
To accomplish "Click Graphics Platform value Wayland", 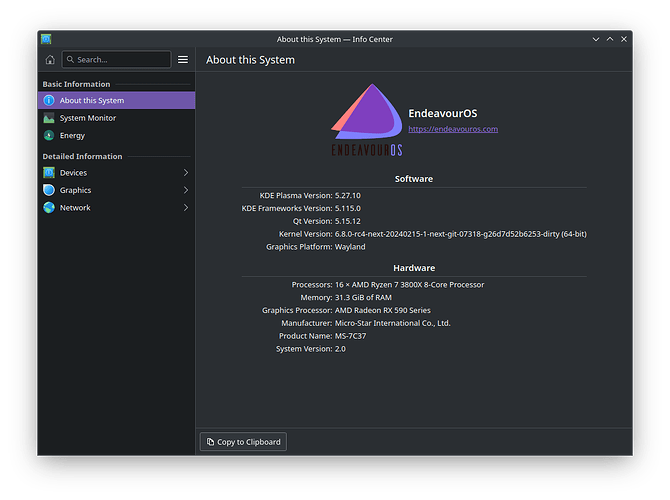I will click(350, 247).
